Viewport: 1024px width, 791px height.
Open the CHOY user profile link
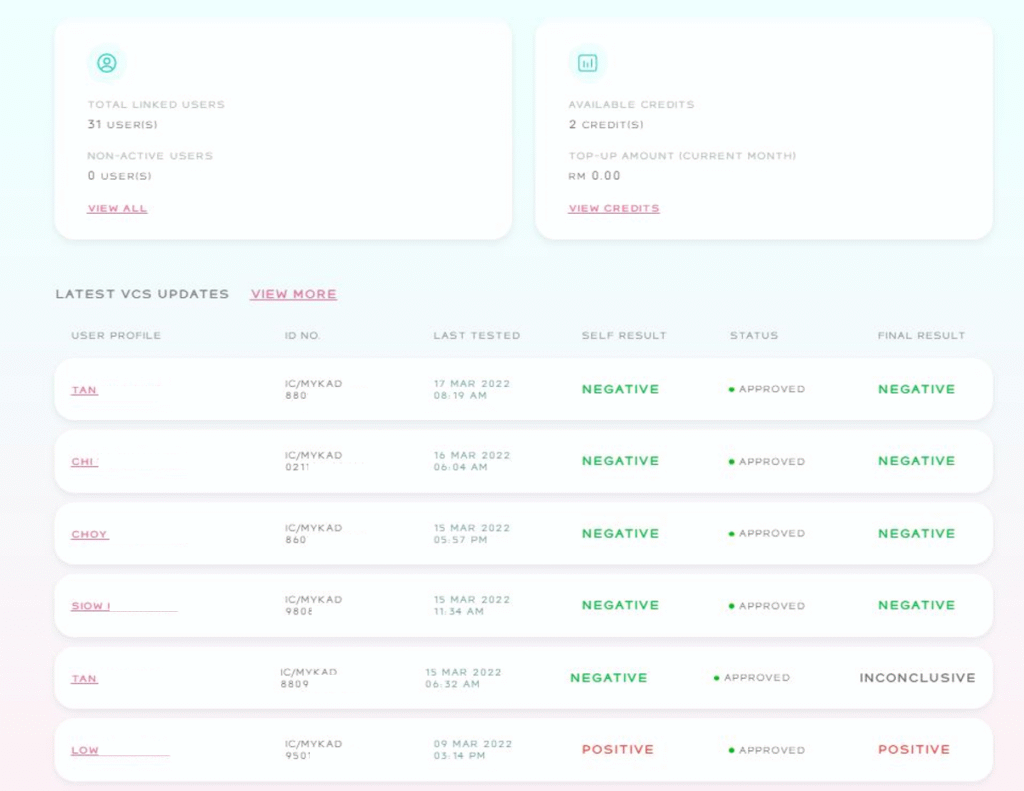(89, 534)
